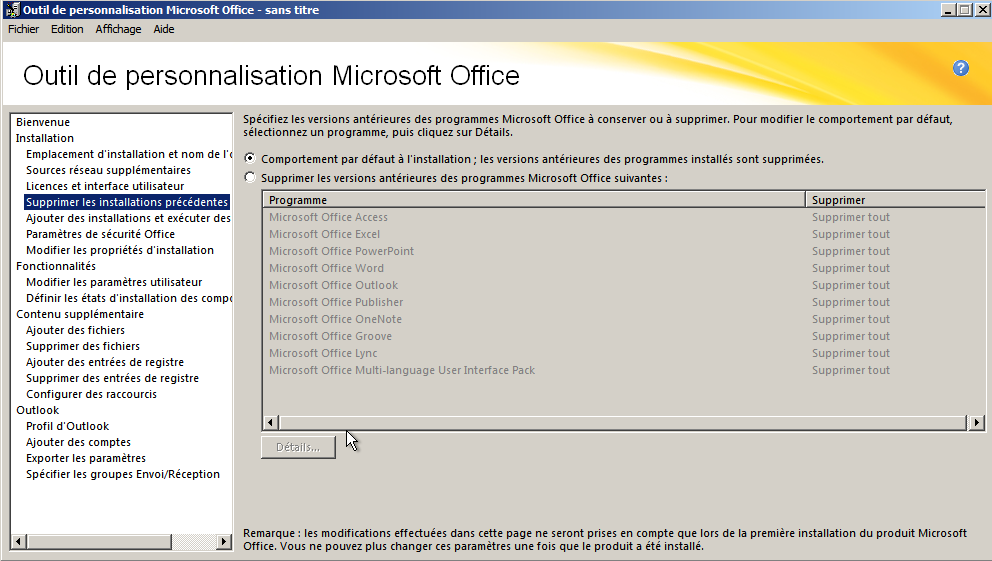Click 'Supprimer tout' in the Access row

[x=851, y=217]
